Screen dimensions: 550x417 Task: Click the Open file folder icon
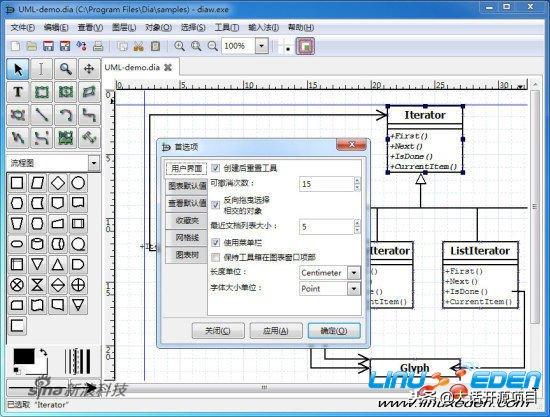32,46
